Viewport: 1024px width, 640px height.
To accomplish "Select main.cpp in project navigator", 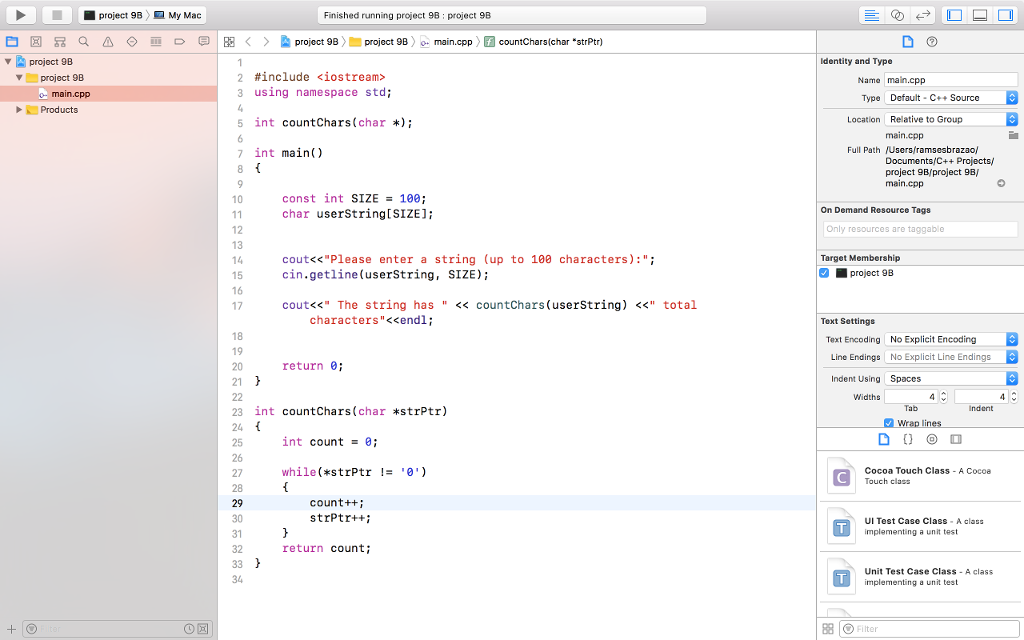I will [70, 94].
